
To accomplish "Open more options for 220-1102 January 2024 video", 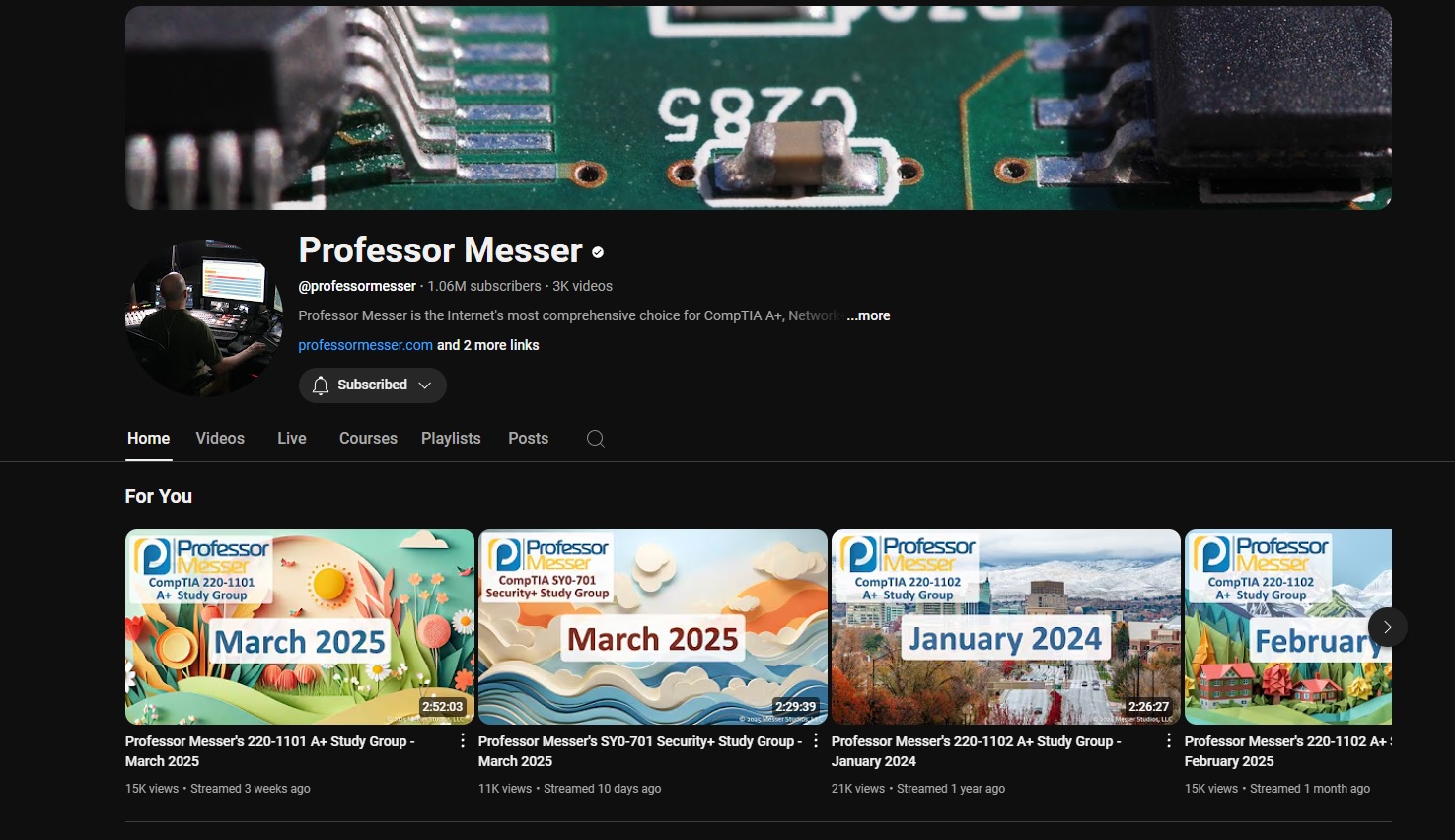I will (x=1169, y=740).
